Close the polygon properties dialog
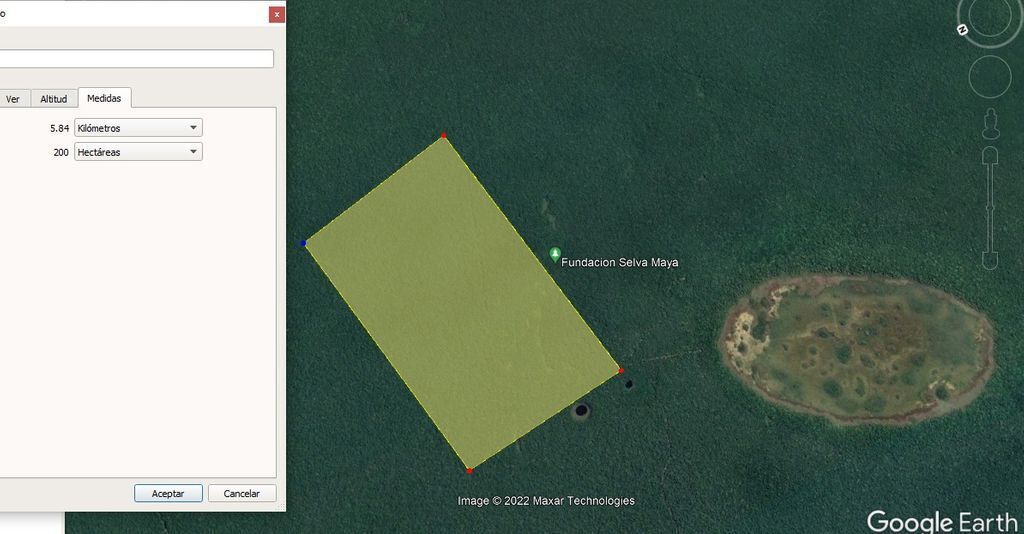The image size is (1024, 534). point(276,14)
